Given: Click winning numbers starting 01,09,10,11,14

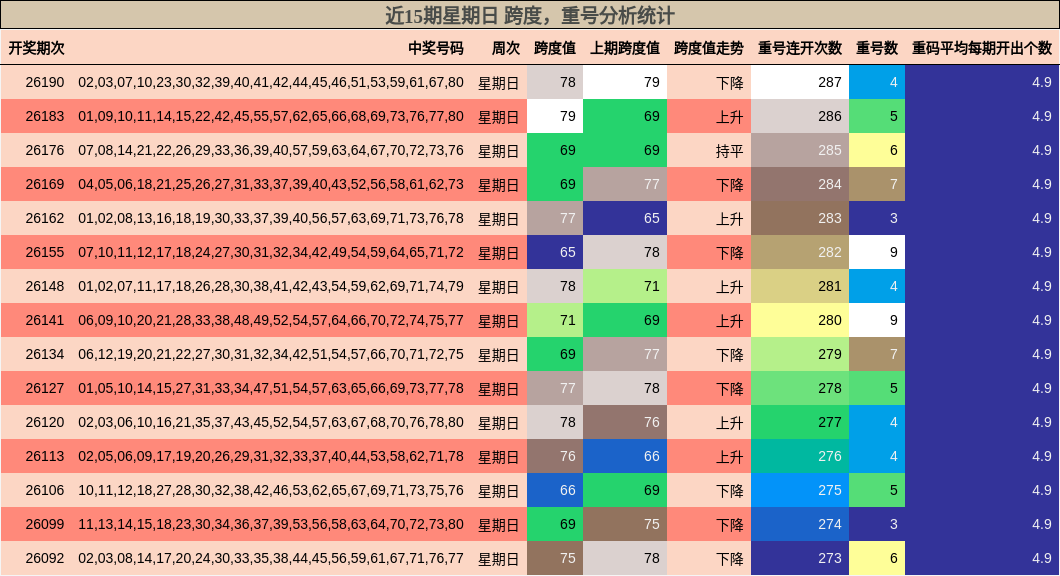Looking at the screenshot, I should [x=271, y=116].
